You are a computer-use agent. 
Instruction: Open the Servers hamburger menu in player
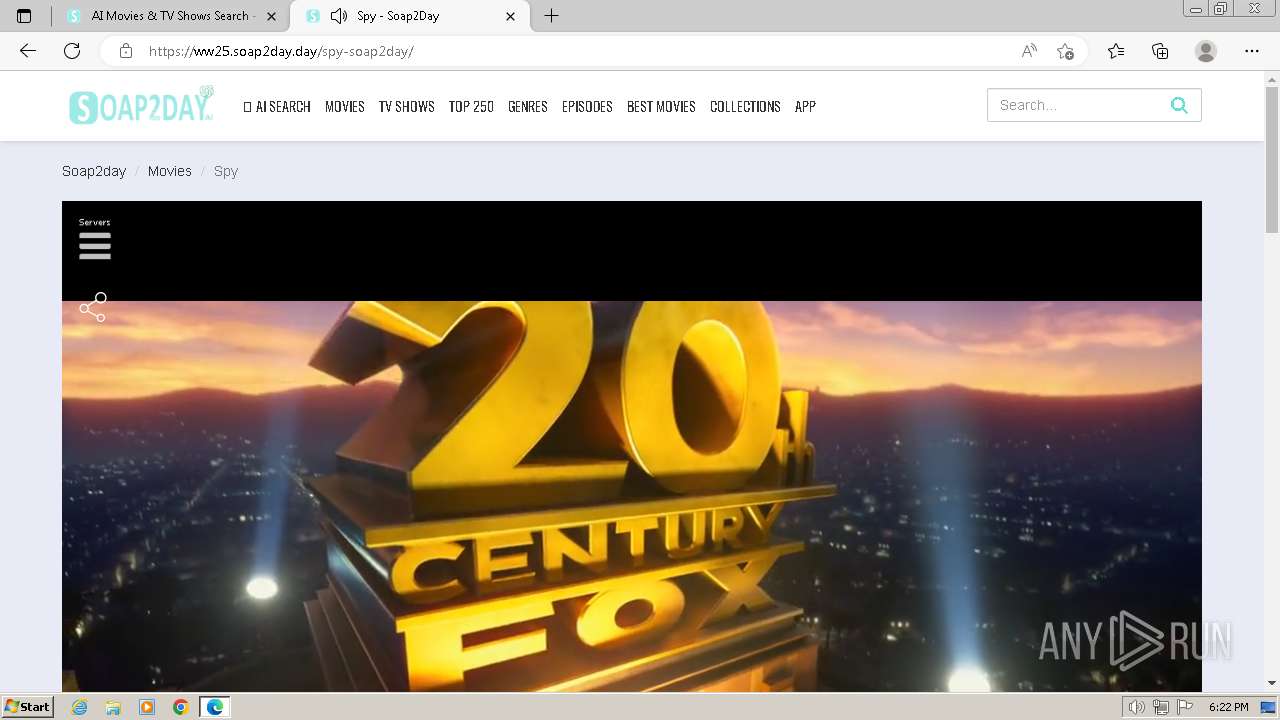[x=95, y=246]
